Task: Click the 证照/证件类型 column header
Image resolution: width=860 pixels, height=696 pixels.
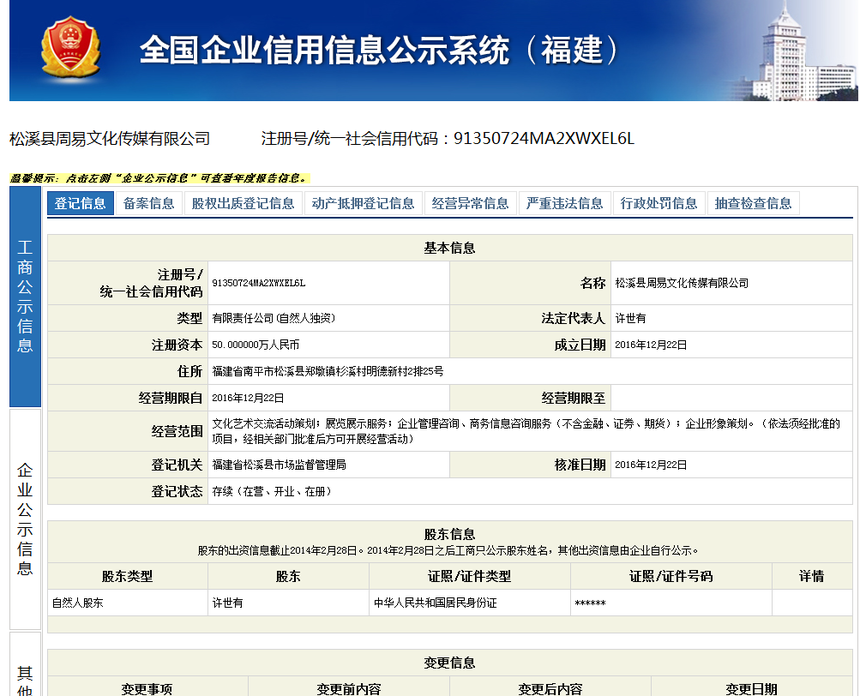Action: tap(469, 576)
